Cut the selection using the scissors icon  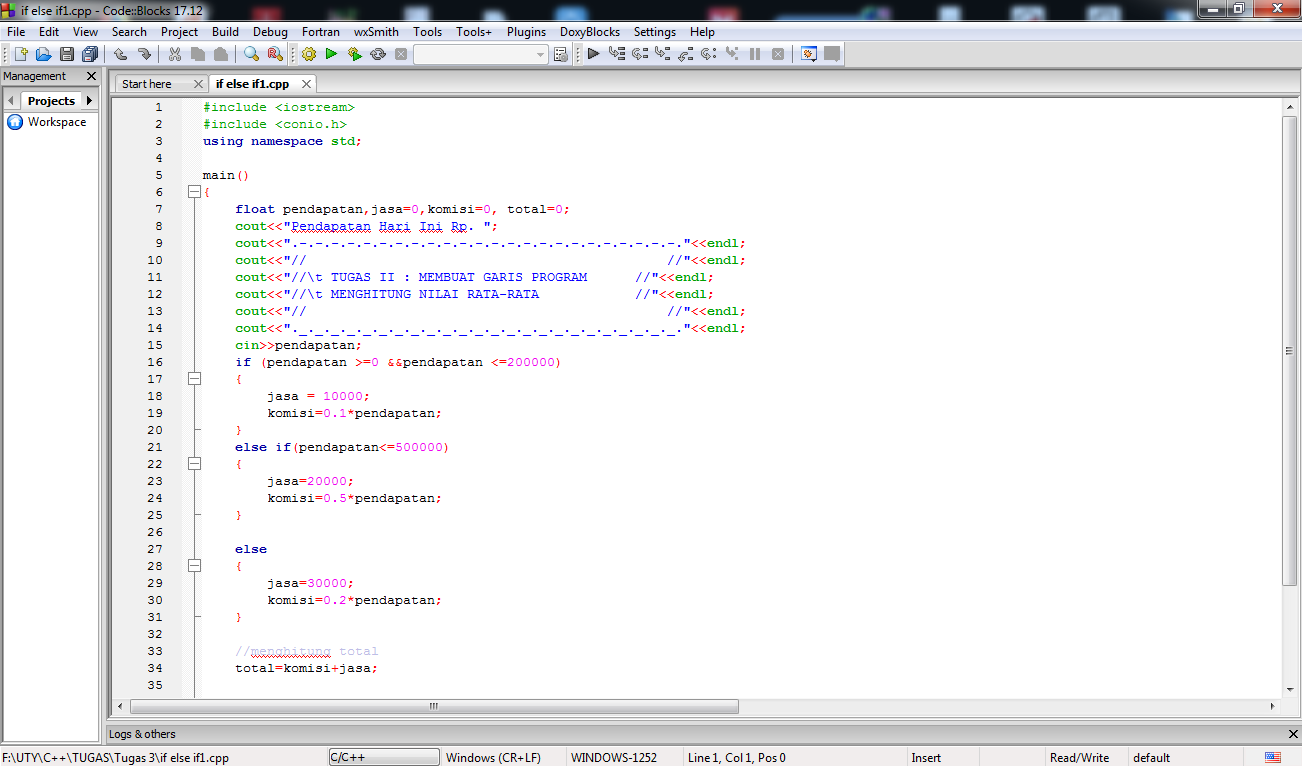174,54
